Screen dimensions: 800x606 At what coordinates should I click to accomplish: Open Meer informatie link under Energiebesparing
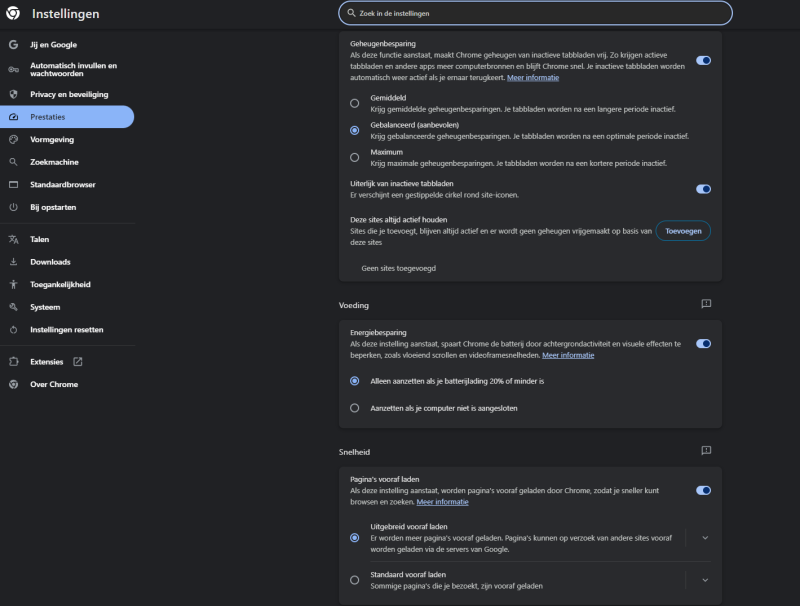tap(568, 355)
